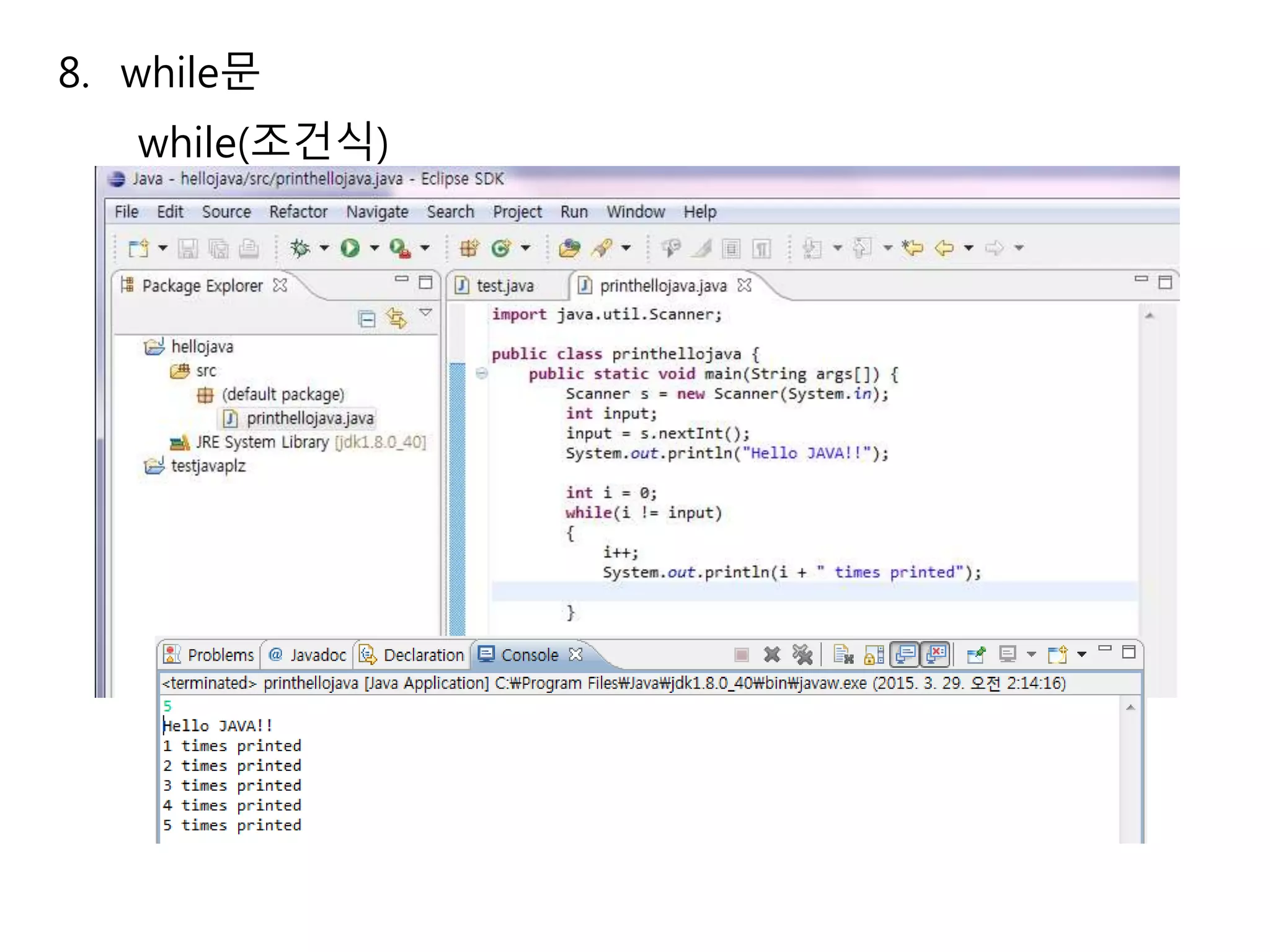Image resolution: width=1270 pixels, height=952 pixels.
Task: Click Terminate red square in Console
Action: (741, 654)
